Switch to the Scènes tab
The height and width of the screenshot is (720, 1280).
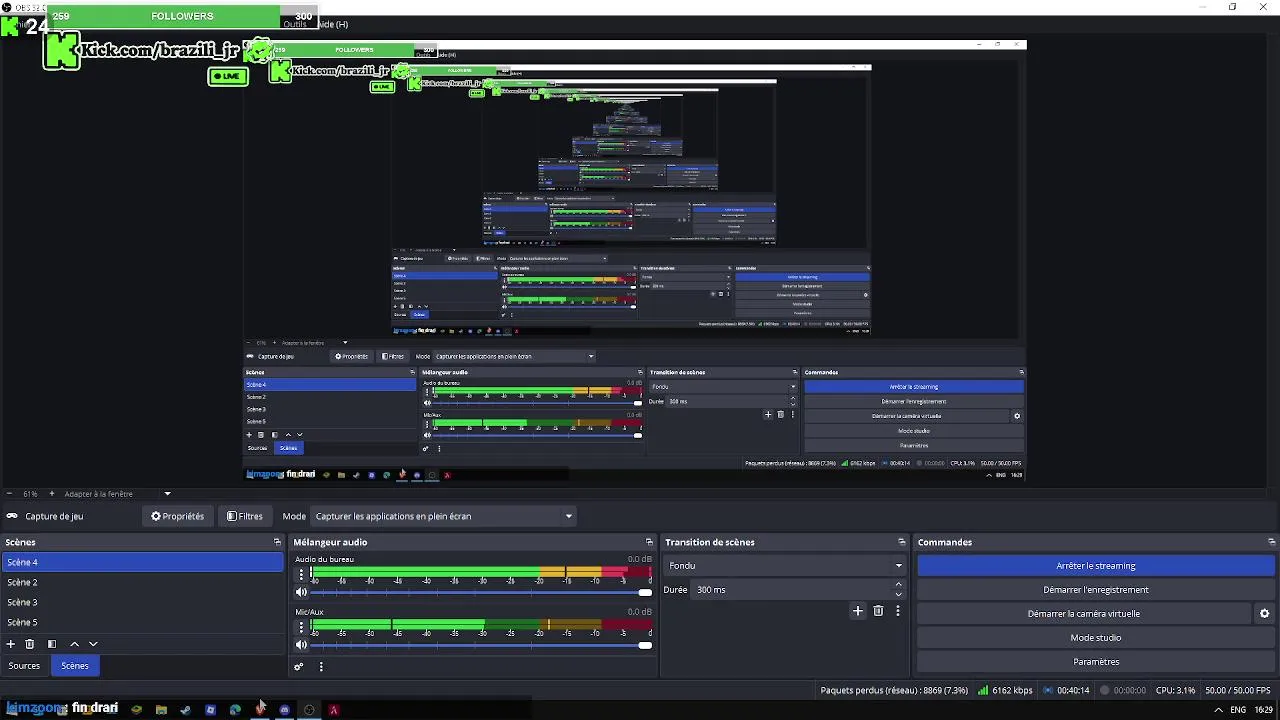click(x=75, y=666)
